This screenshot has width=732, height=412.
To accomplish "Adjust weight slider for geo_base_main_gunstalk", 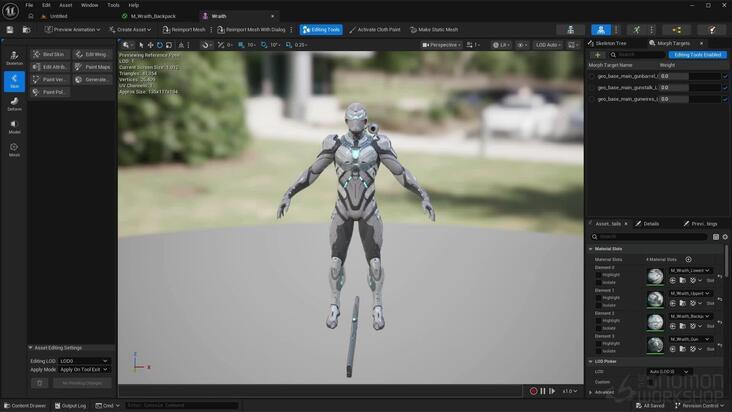I will [690, 87].
